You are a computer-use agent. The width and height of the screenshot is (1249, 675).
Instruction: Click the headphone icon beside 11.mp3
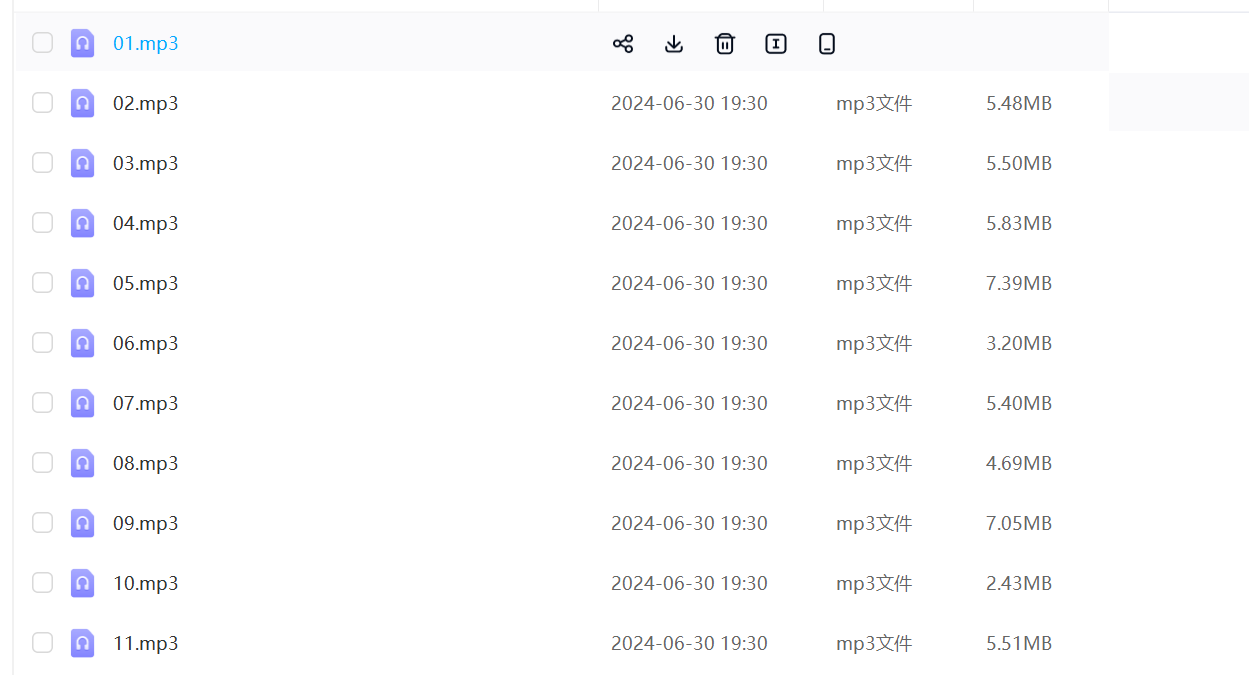pos(82,643)
